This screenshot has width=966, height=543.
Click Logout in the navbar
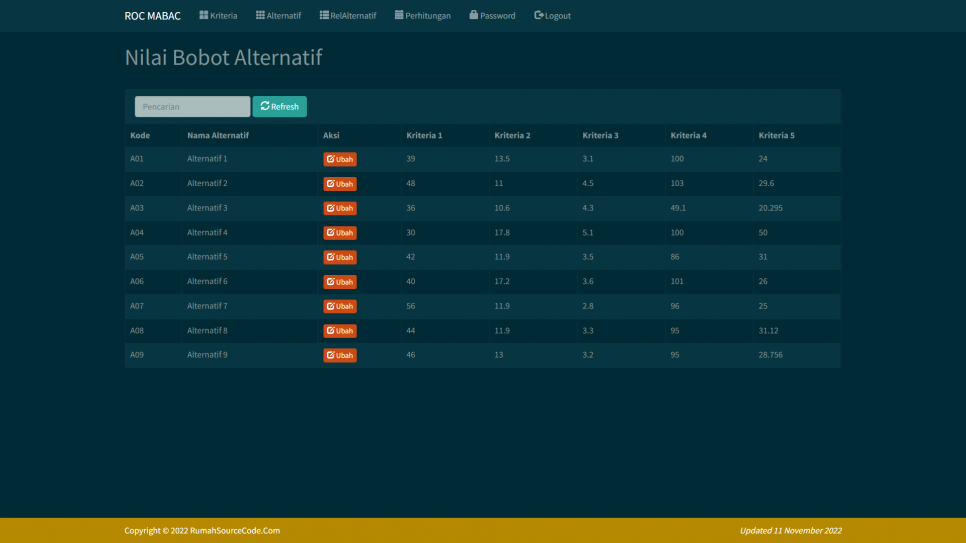553,15
